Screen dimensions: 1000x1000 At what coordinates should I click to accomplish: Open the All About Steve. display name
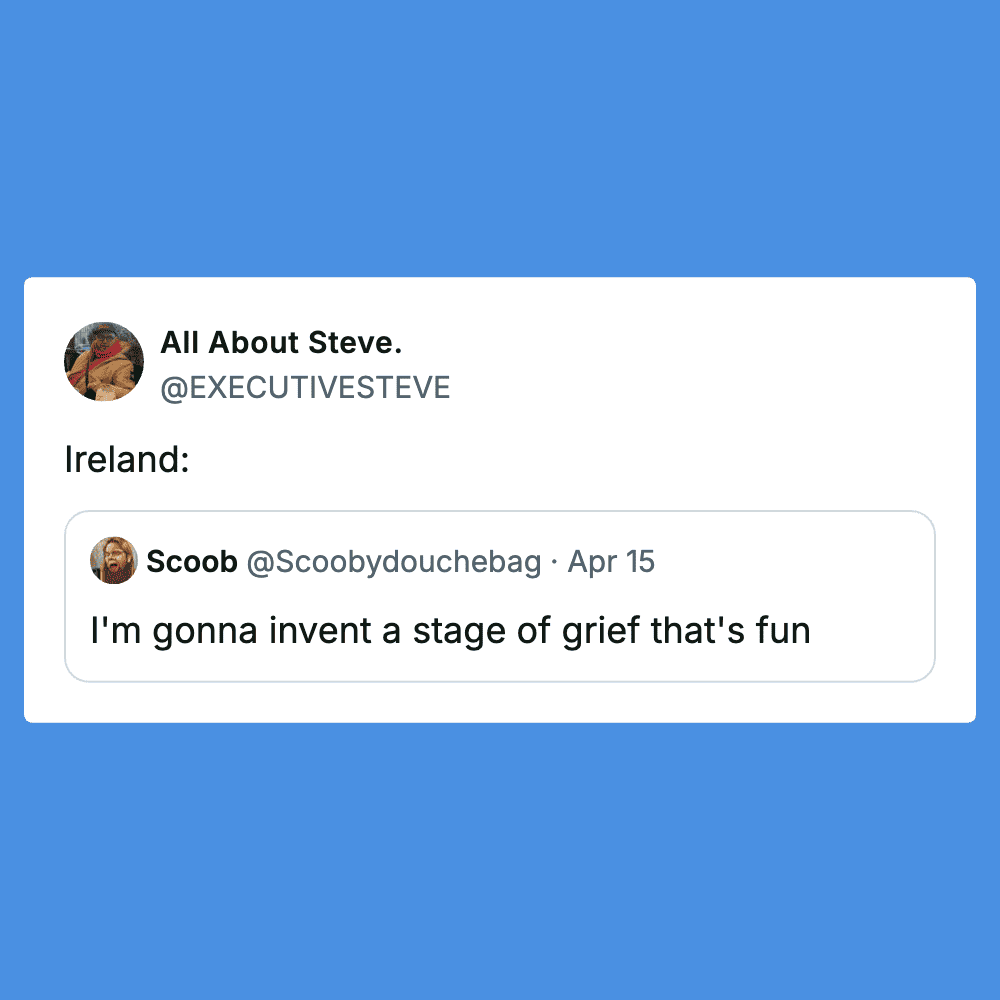[281, 343]
